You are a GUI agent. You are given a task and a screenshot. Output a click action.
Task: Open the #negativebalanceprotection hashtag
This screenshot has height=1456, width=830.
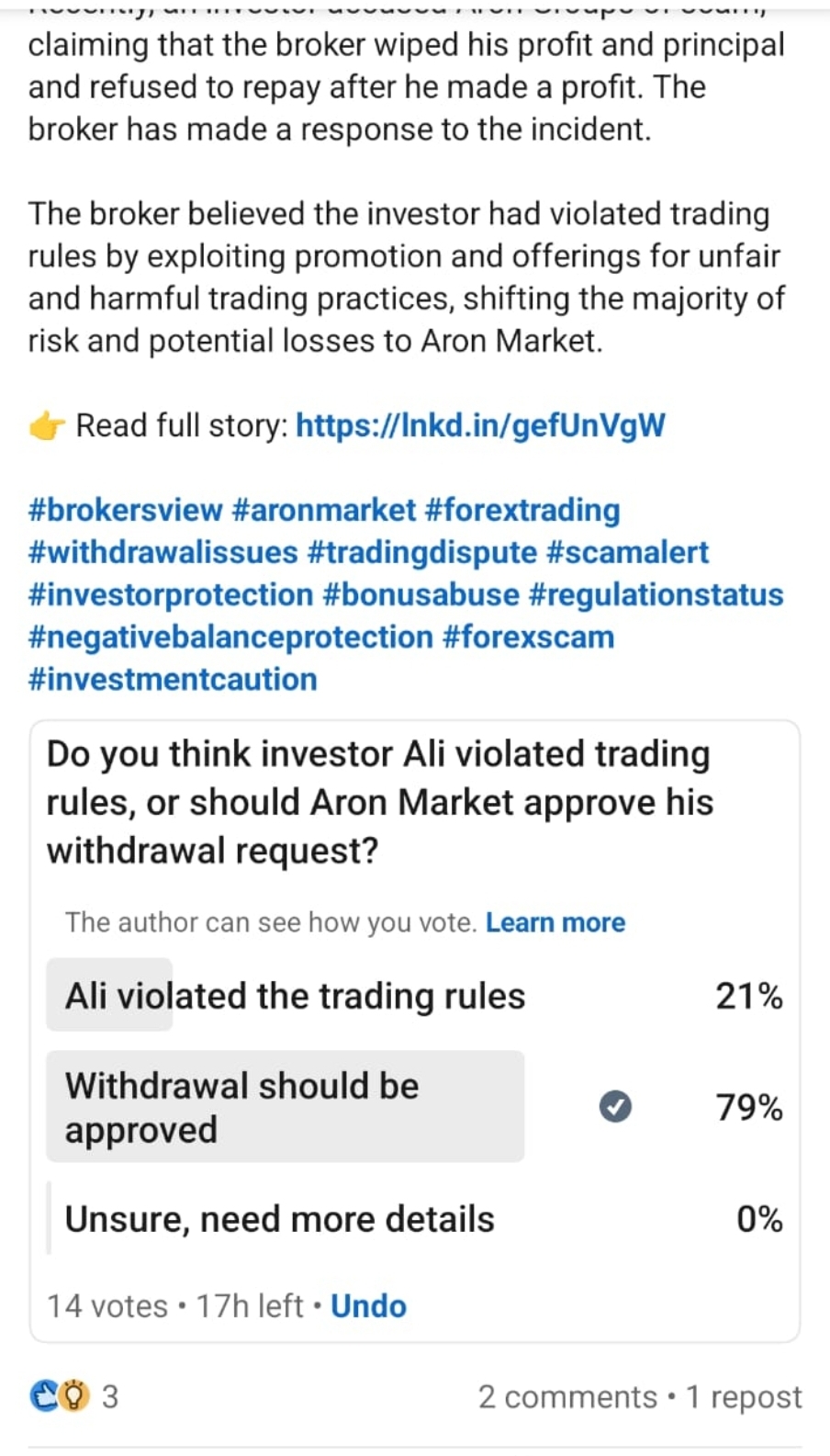(230, 637)
